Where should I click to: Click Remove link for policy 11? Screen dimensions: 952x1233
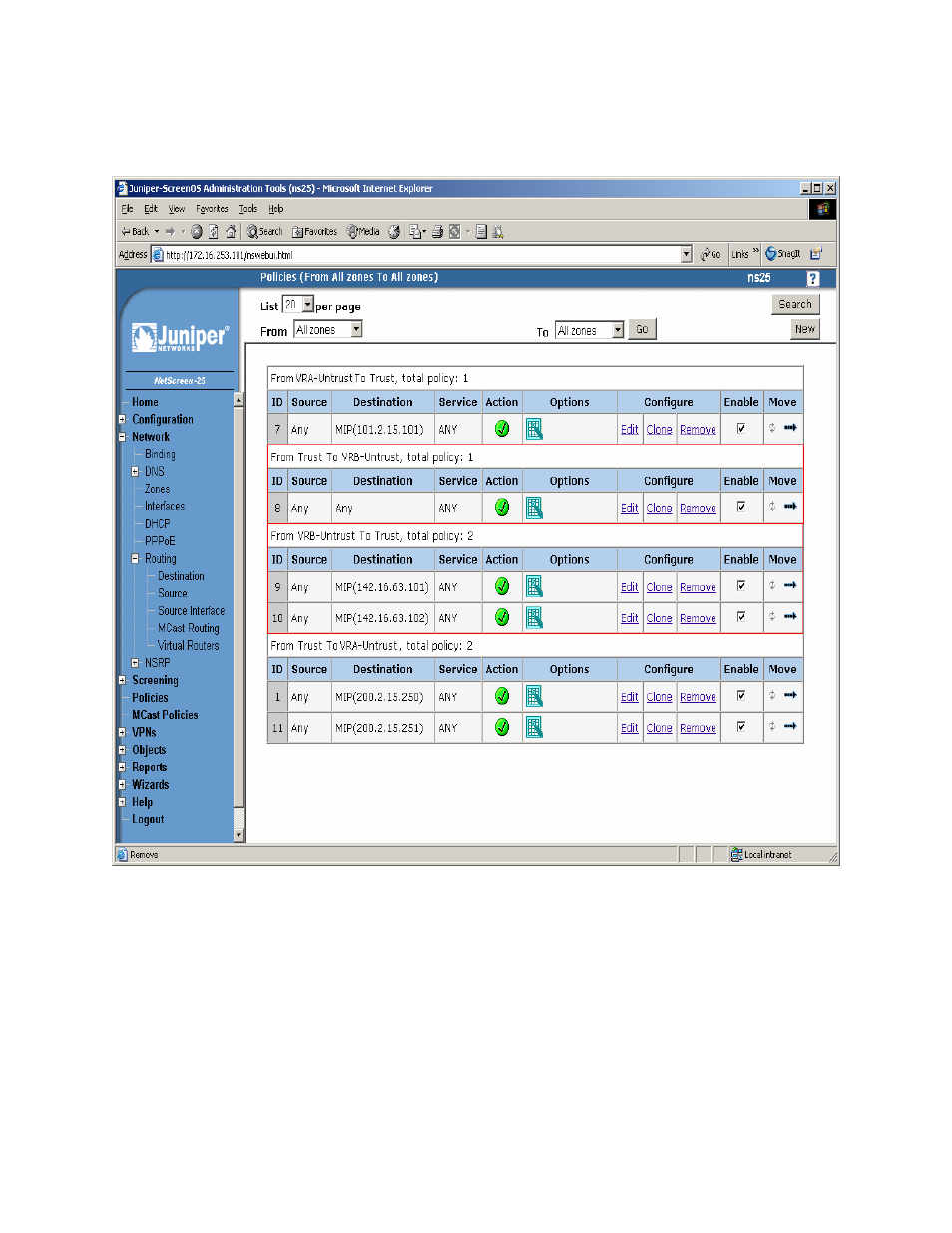pyautogui.click(x=699, y=729)
